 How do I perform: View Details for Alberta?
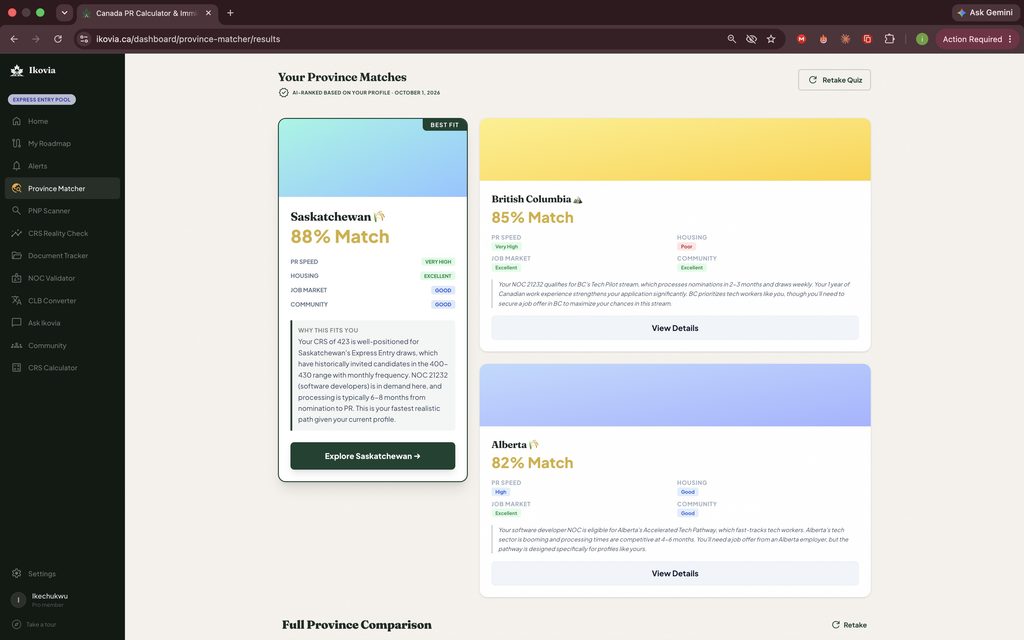tap(675, 573)
